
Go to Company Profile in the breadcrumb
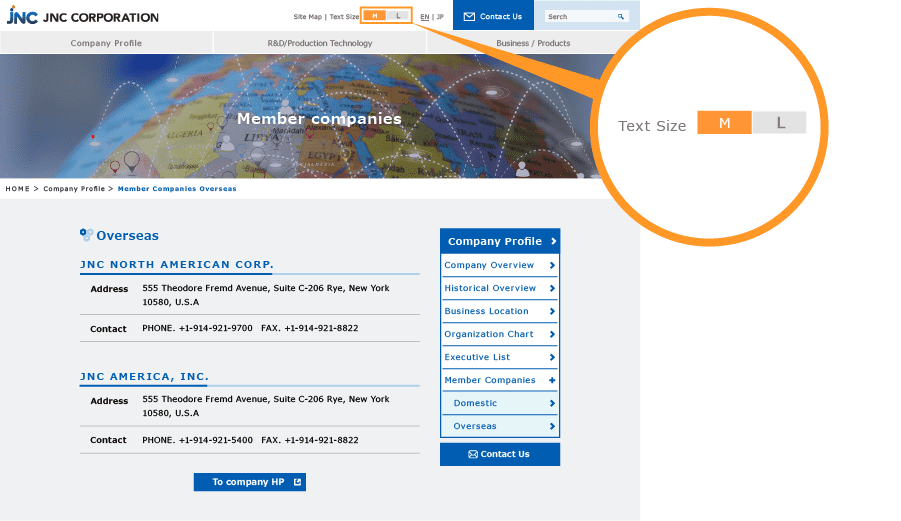[74, 188]
